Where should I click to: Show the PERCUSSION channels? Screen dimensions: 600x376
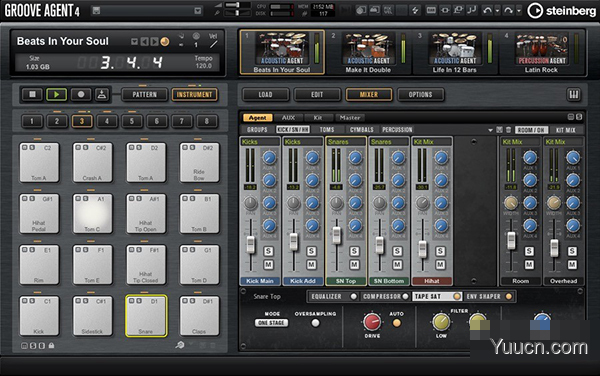point(397,130)
